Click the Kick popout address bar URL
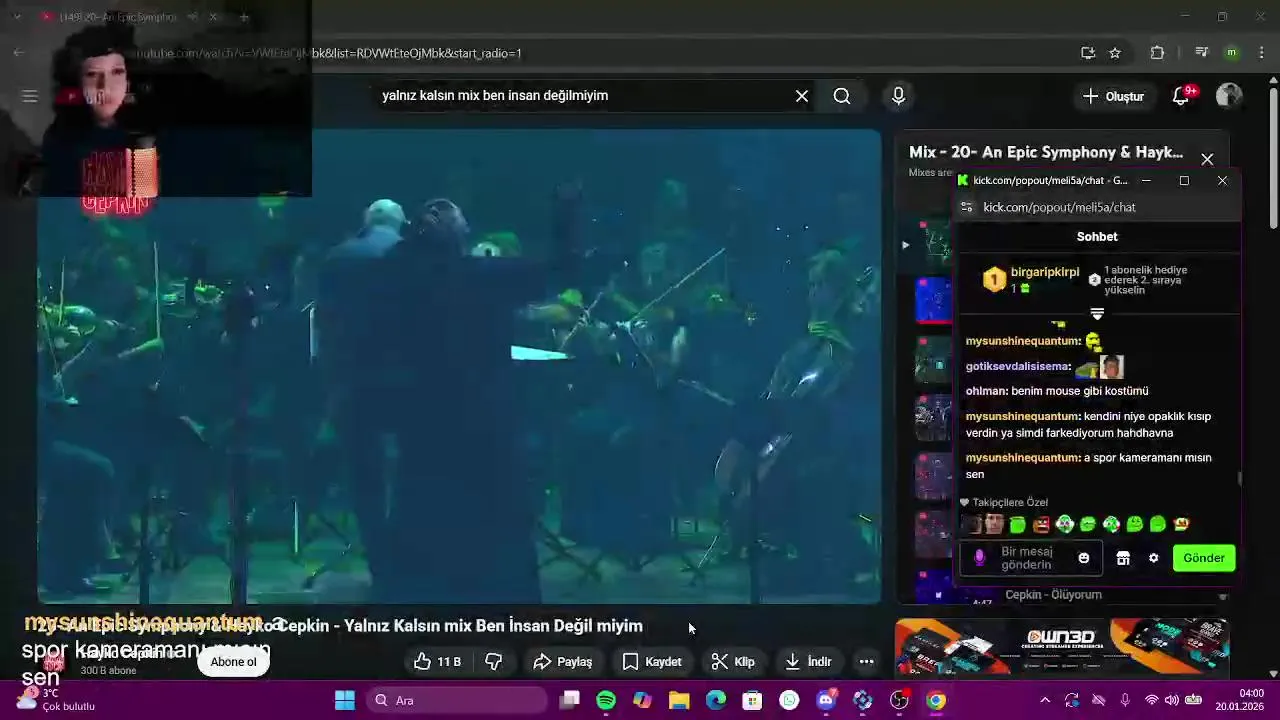 click(x=1059, y=207)
